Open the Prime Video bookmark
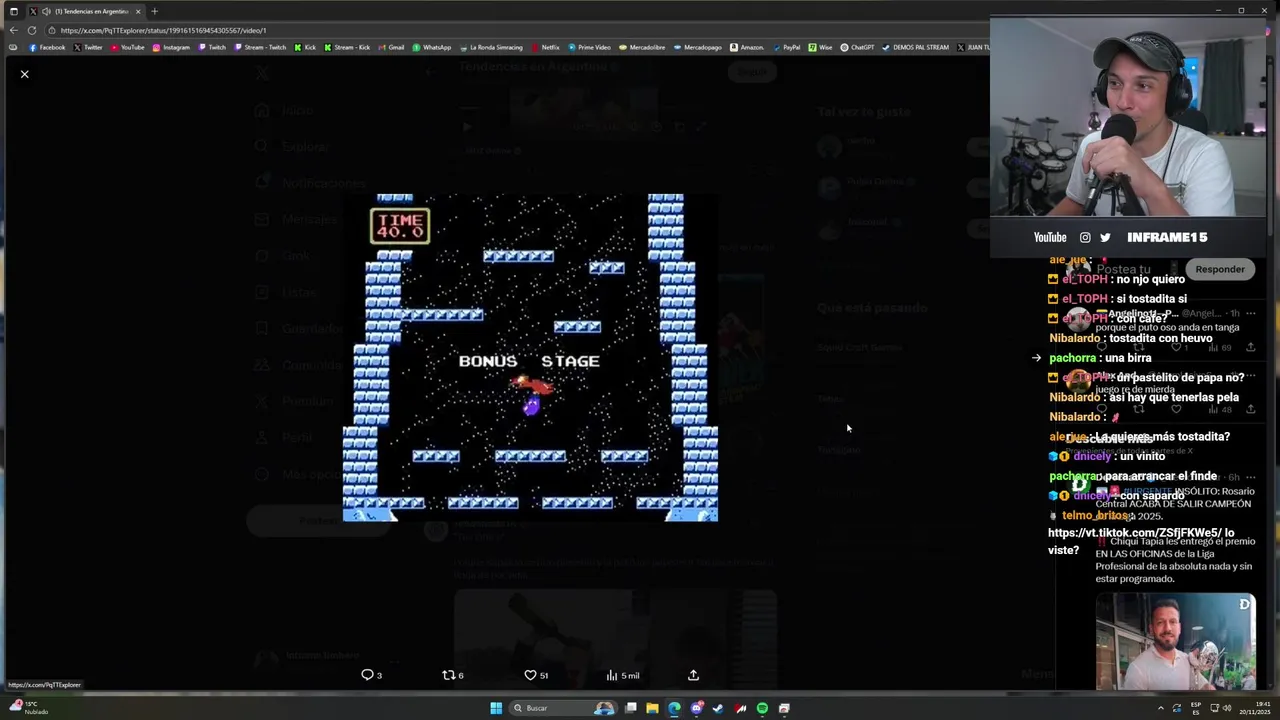This screenshot has height=720, width=1280. [x=589, y=47]
